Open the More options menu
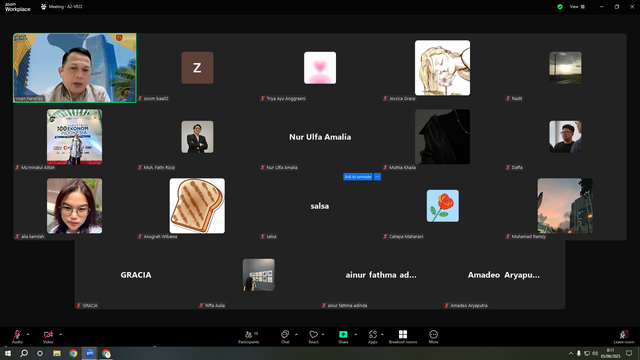640x360 pixels. (x=433, y=337)
